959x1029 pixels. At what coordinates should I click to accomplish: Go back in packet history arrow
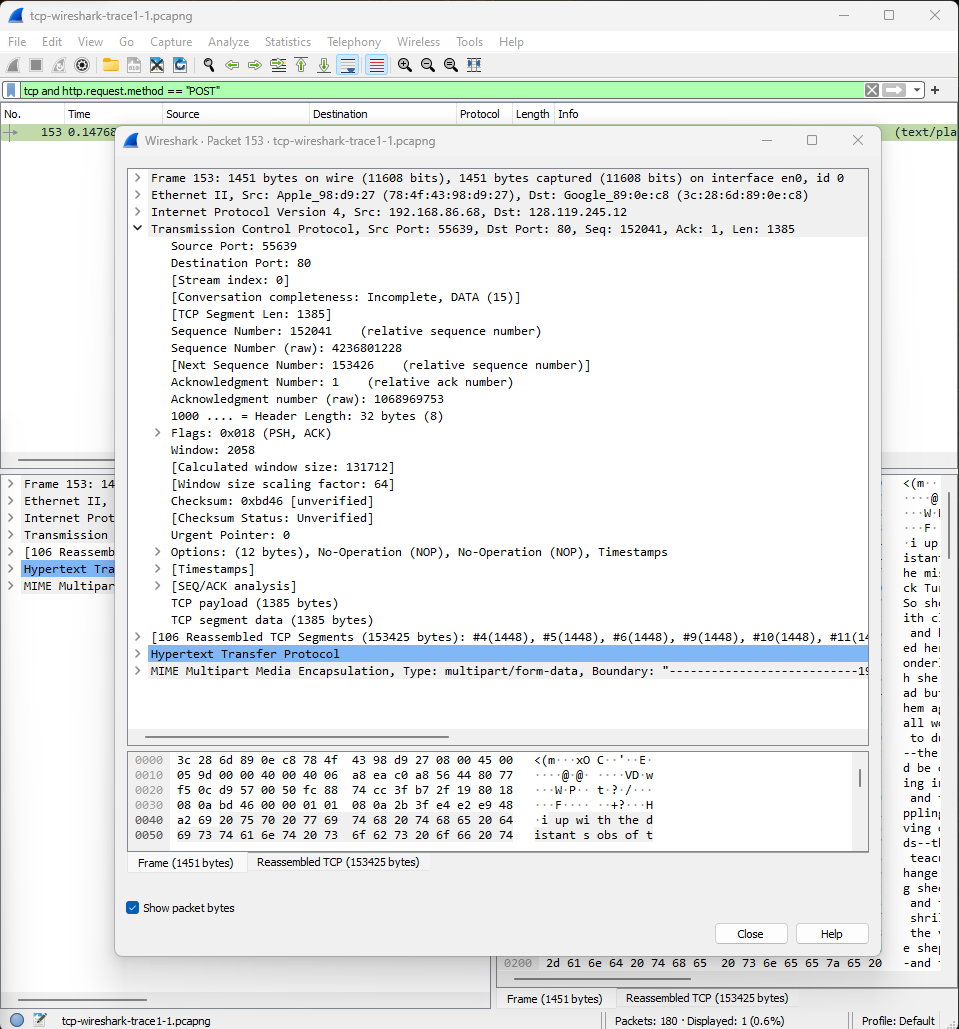tap(232, 65)
